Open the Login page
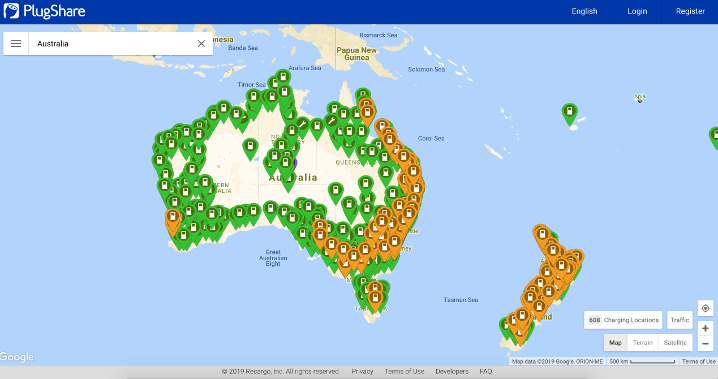Screen dimensions: 718x379 click(x=637, y=11)
